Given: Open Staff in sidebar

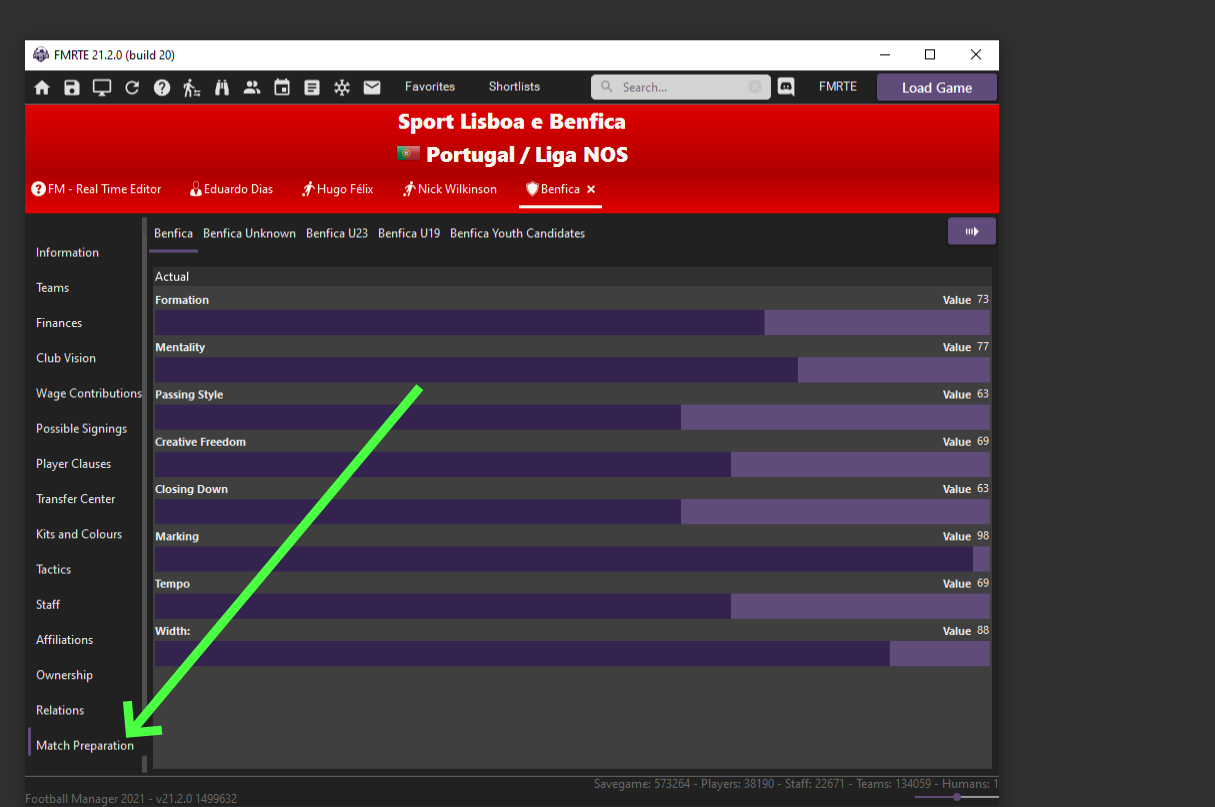Looking at the screenshot, I should click(x=48, y=605).
